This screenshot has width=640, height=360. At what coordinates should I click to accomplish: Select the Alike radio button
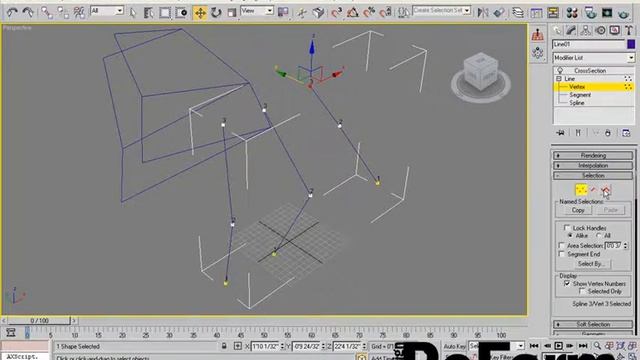[570, 236]
